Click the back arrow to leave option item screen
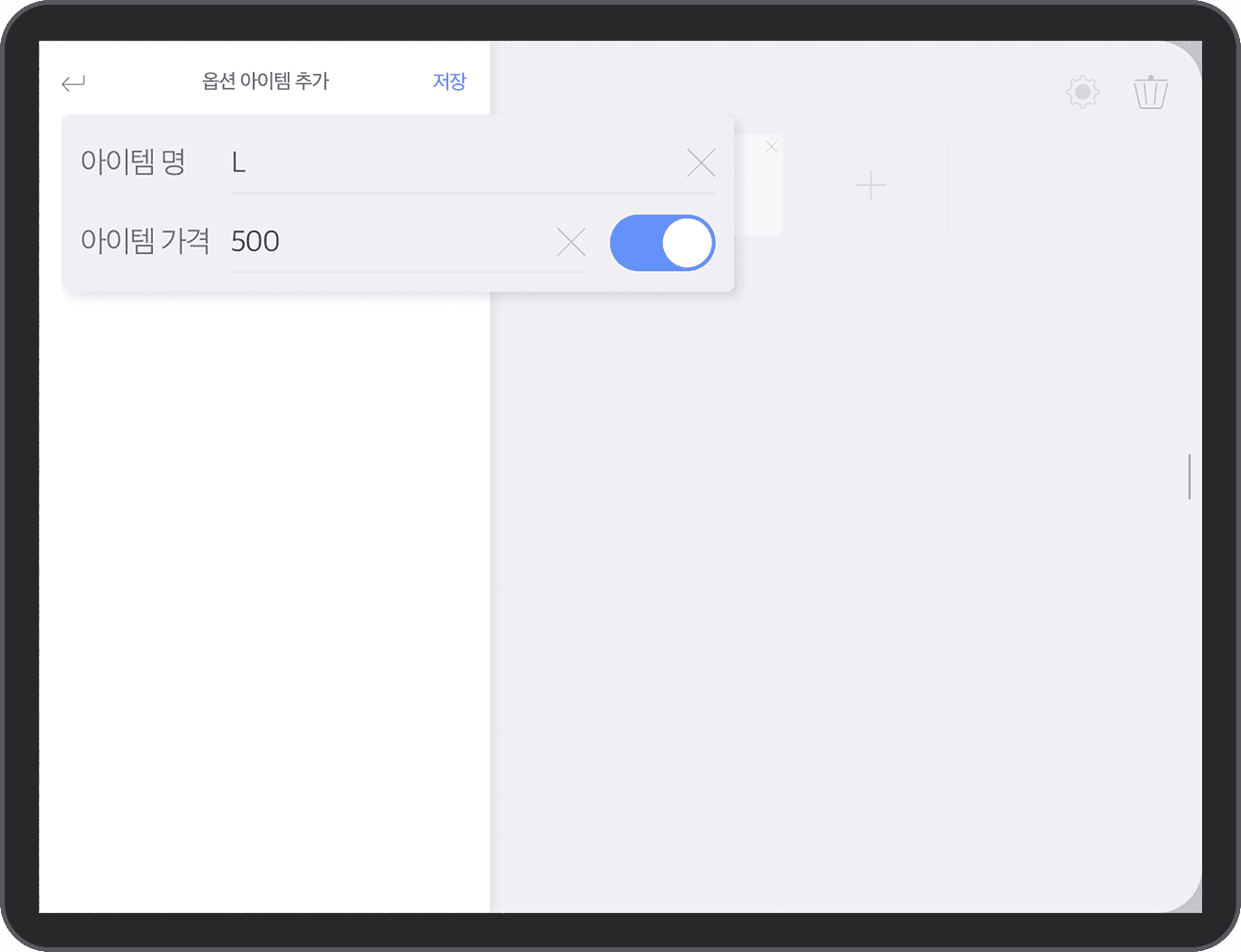1241x952 pixels. pyautogui.click(x=72, y=82)
